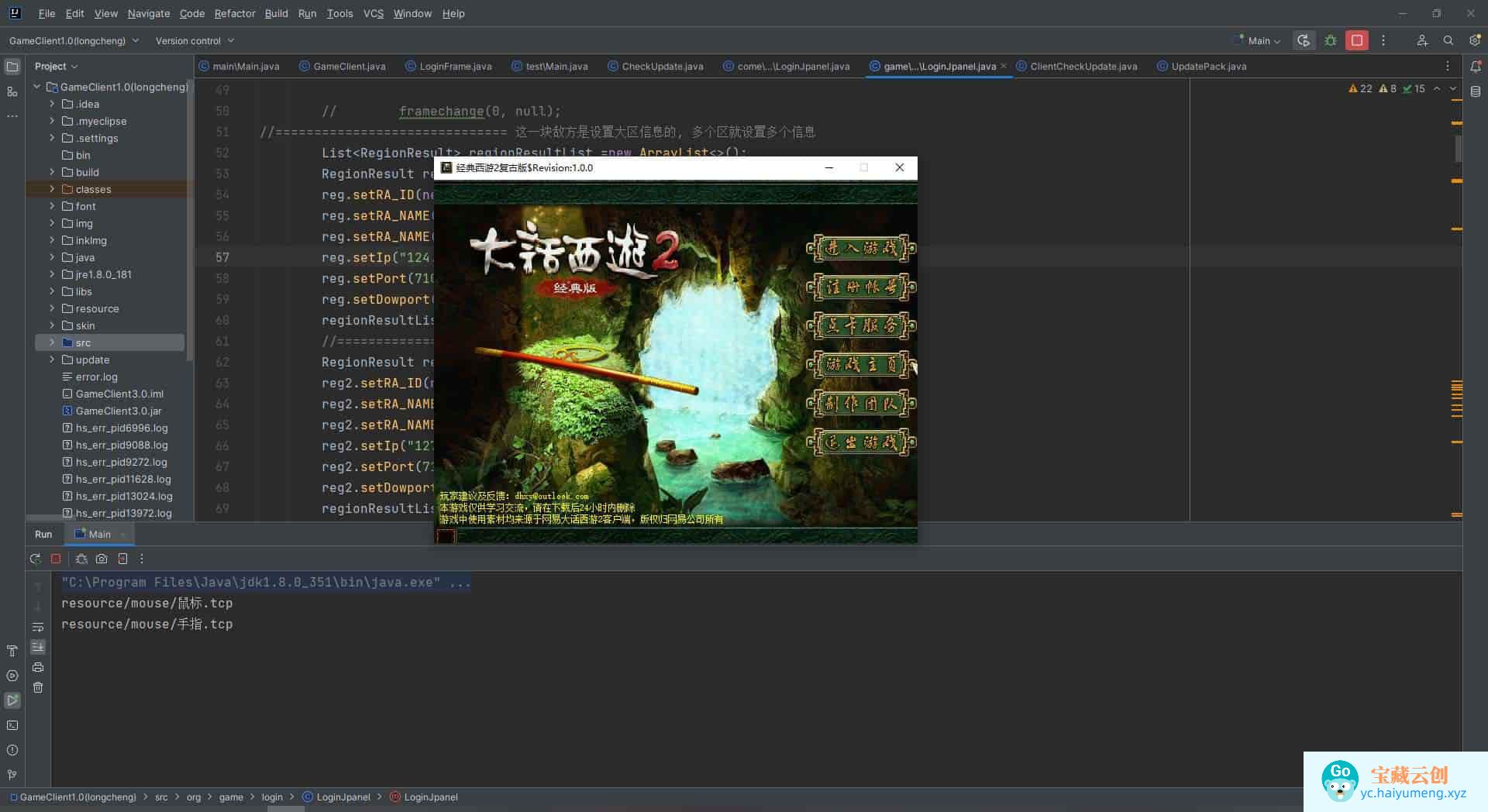The height and width of the screenshot is (812, 1488).
Task: Toggle soft-wrap in the Run console
Action: (x=38, y=627)
